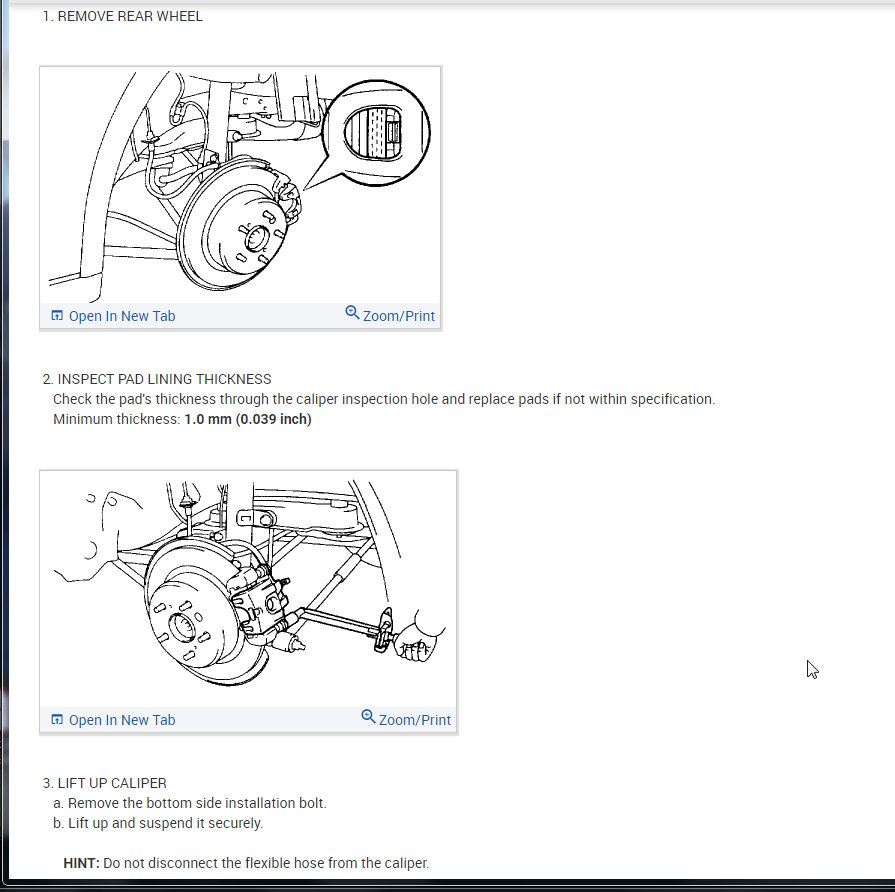Click 'Remove the bottom side installation bolt' step
Screen dimensions: 895x892
pyautogui.click(x=190, y=803)
